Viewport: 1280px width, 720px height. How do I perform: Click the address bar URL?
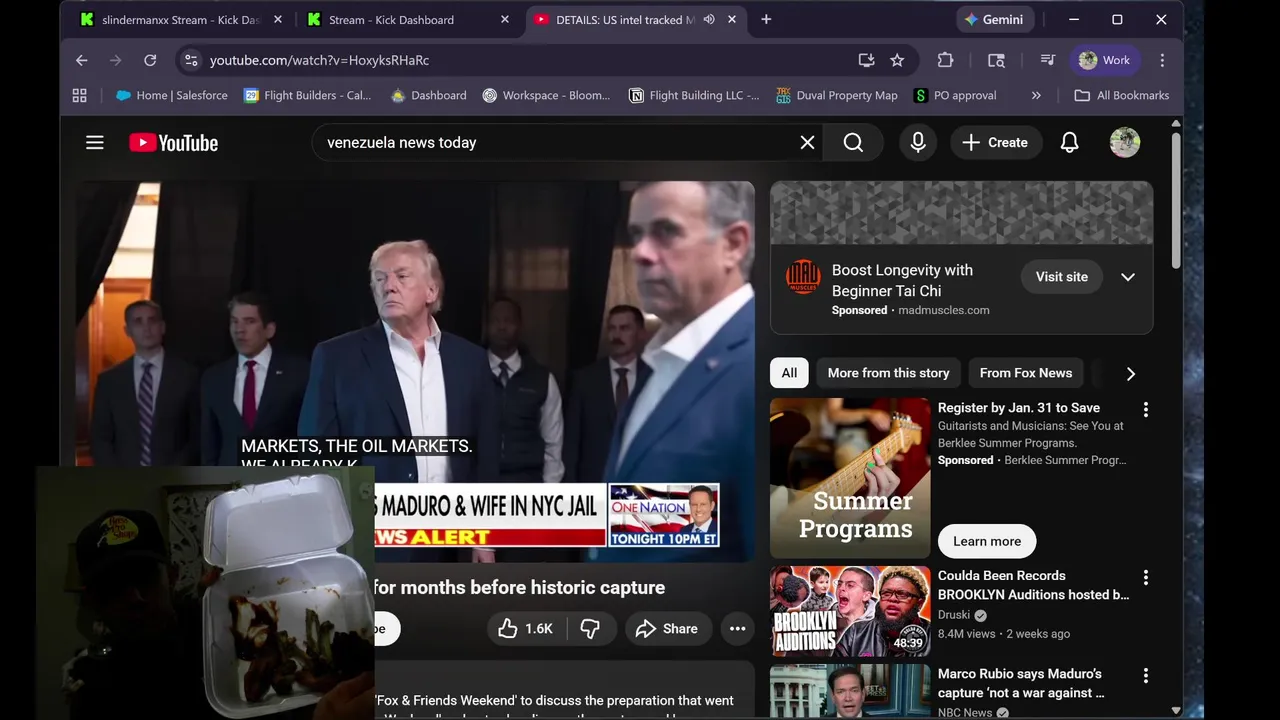319,60
